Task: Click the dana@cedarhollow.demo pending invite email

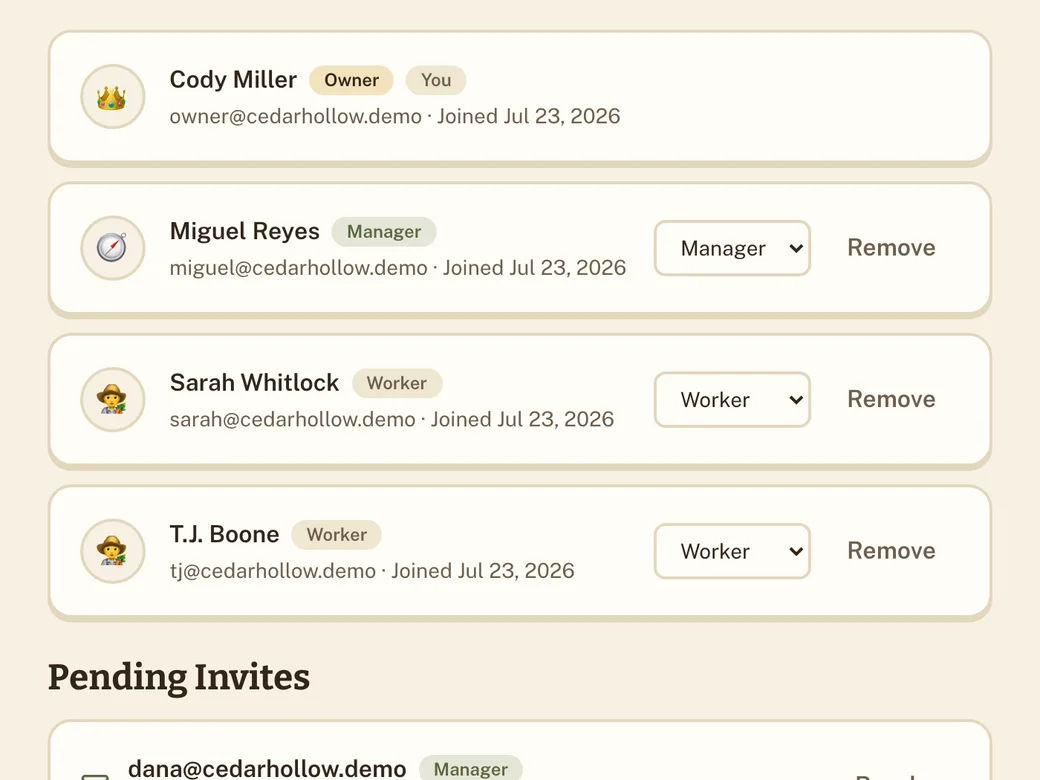Action: click(x=267, y=768)
